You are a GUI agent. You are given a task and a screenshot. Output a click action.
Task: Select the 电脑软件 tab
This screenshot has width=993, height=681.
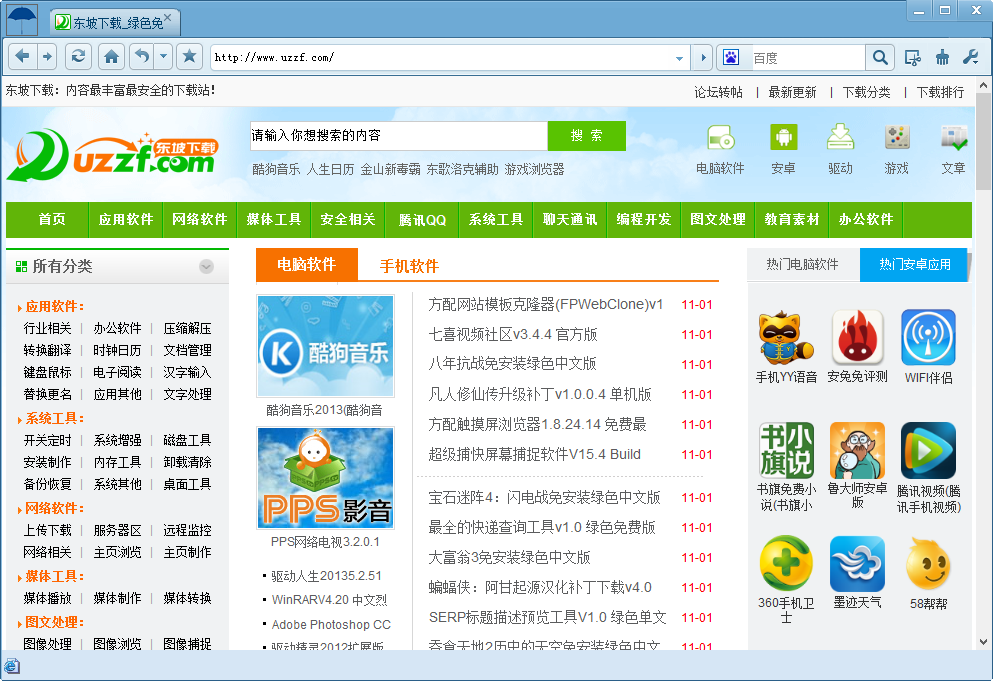pos(307,264)
